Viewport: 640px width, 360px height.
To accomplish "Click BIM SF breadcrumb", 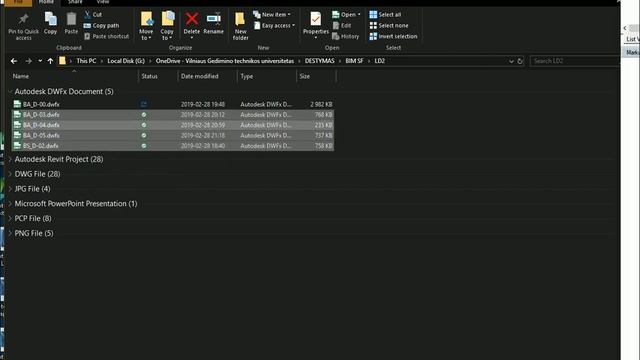I will point(354,61).
